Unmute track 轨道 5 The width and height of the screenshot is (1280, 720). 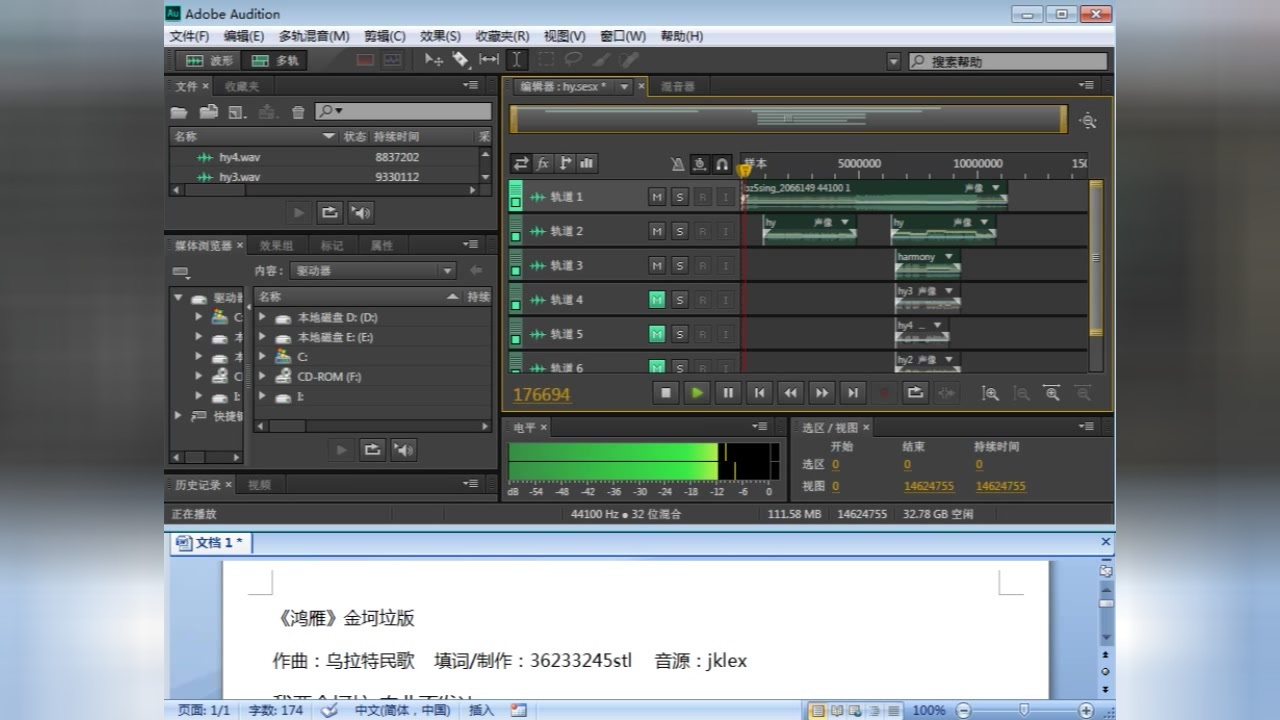point(657,333)
